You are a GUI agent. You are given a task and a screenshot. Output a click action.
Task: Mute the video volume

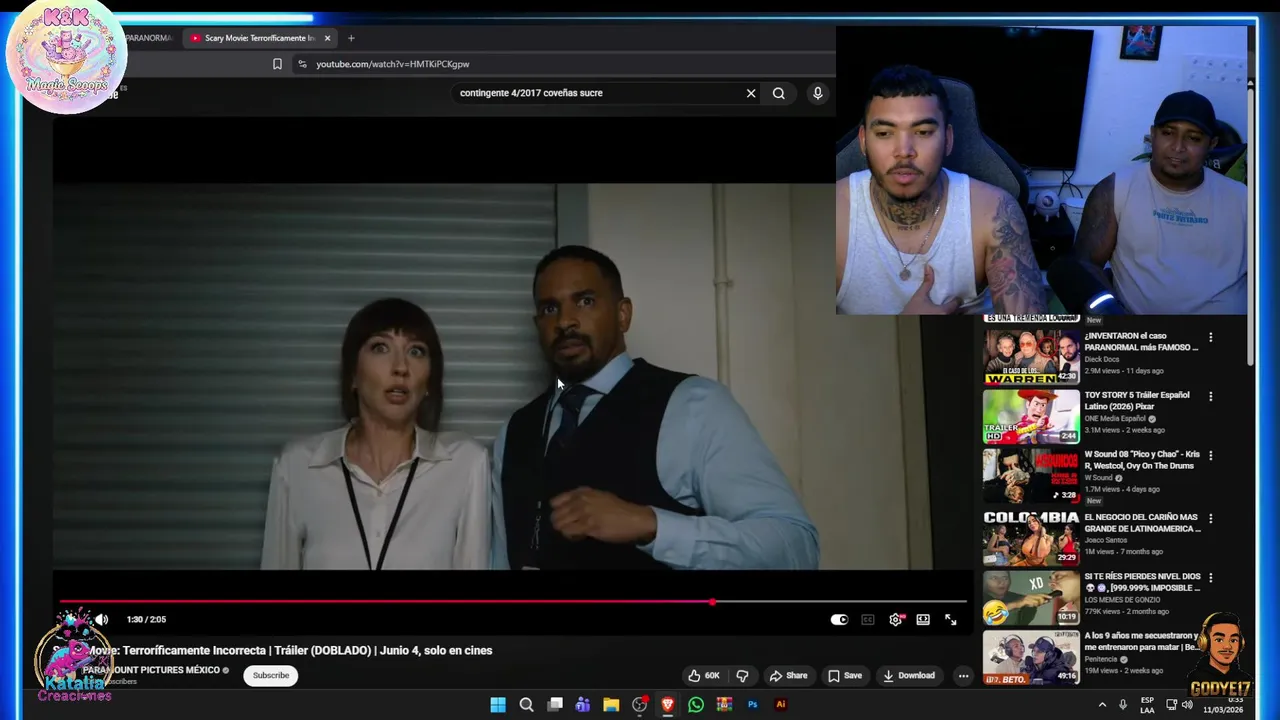point(101,620)
